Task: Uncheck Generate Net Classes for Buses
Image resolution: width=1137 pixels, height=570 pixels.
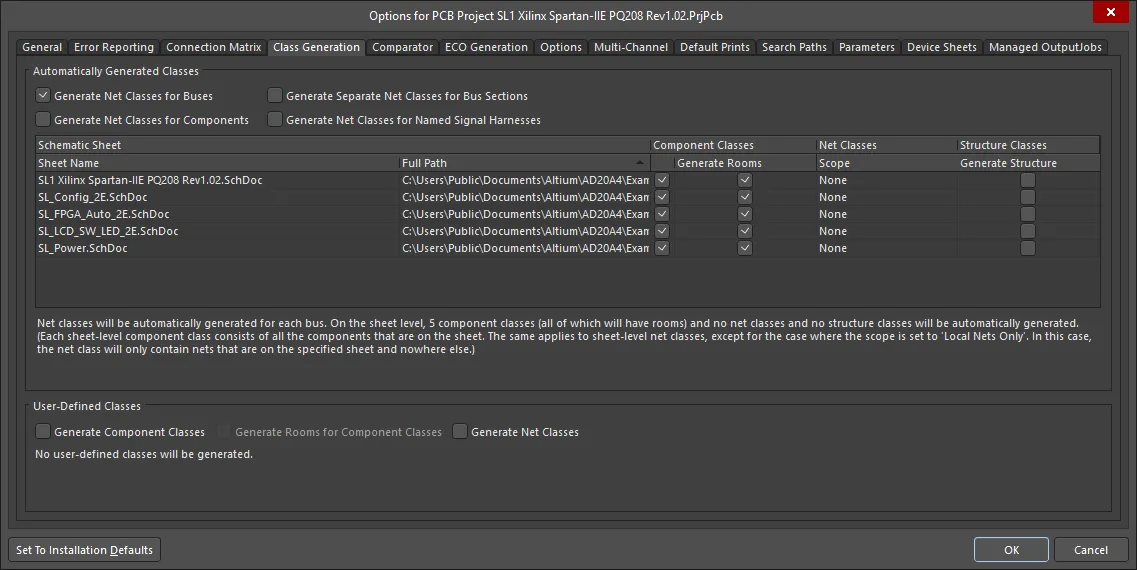Action: 43,96
